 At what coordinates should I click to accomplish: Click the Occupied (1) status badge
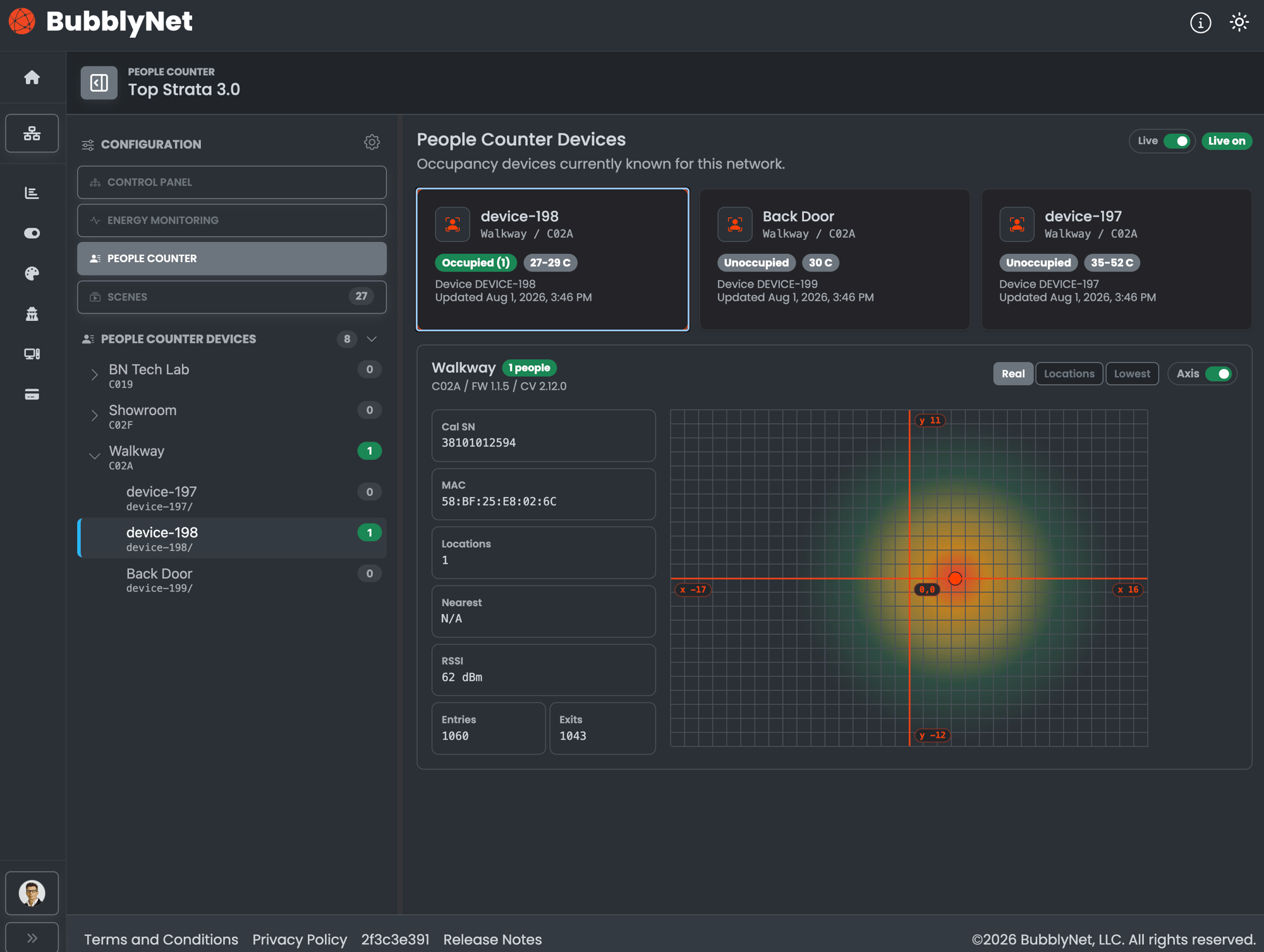(476, 263)
